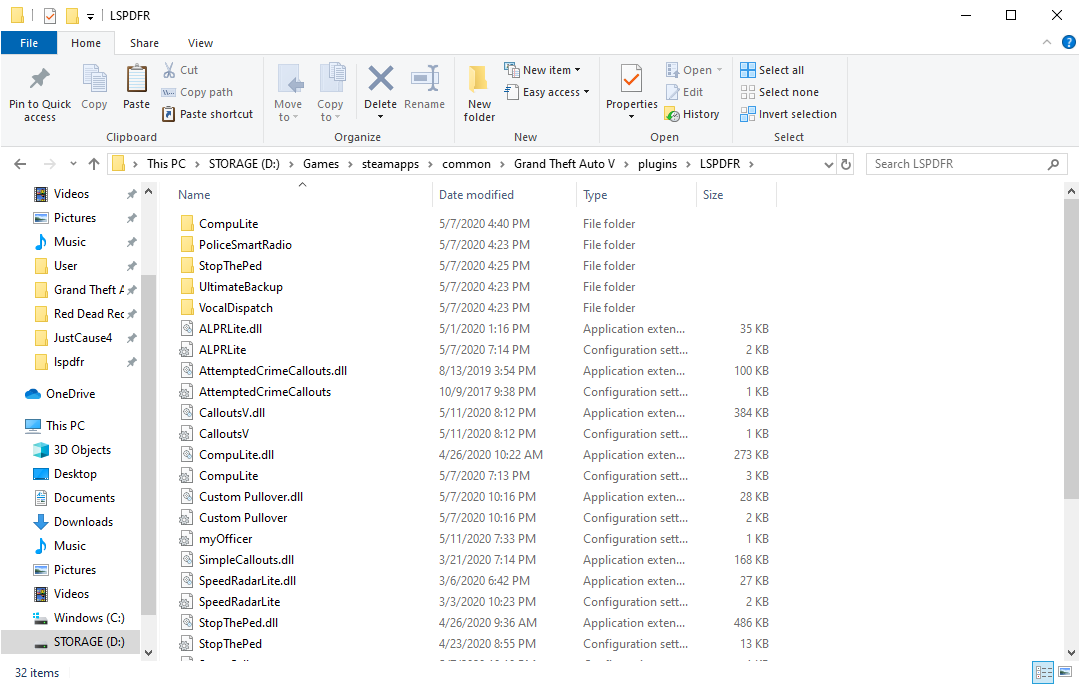The image size is (1079, 684).
Task: Sort by Date modified column header
Action: (504, 195)
